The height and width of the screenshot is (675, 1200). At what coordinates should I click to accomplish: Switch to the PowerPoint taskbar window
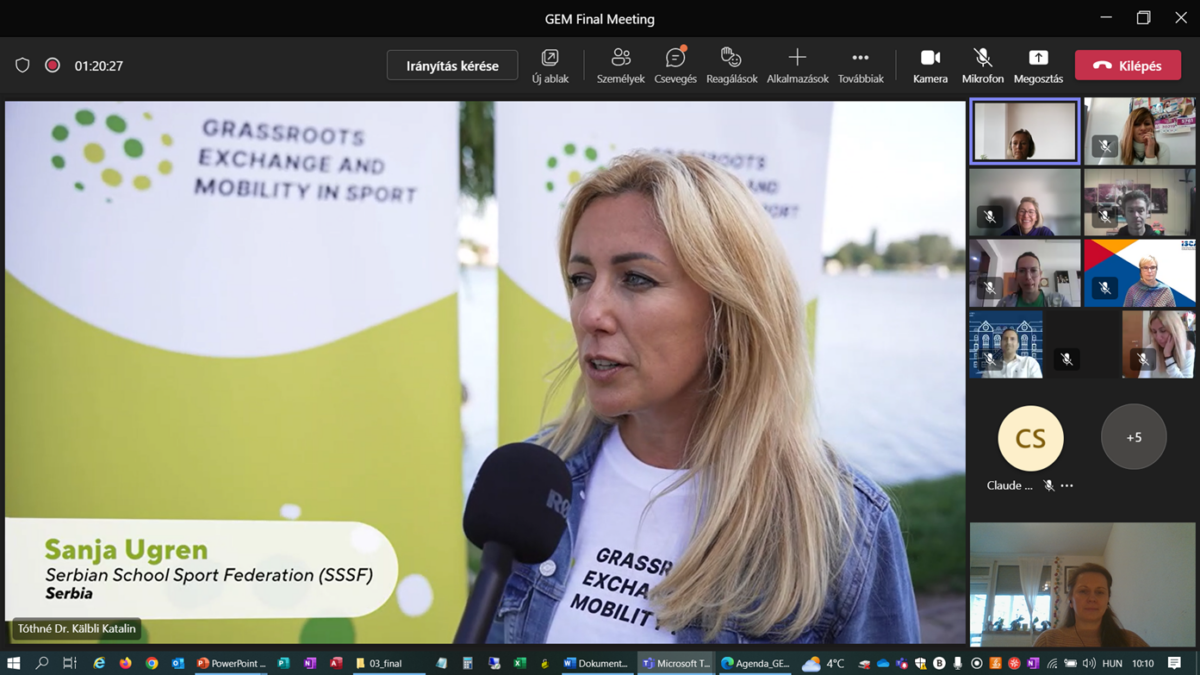231,663
